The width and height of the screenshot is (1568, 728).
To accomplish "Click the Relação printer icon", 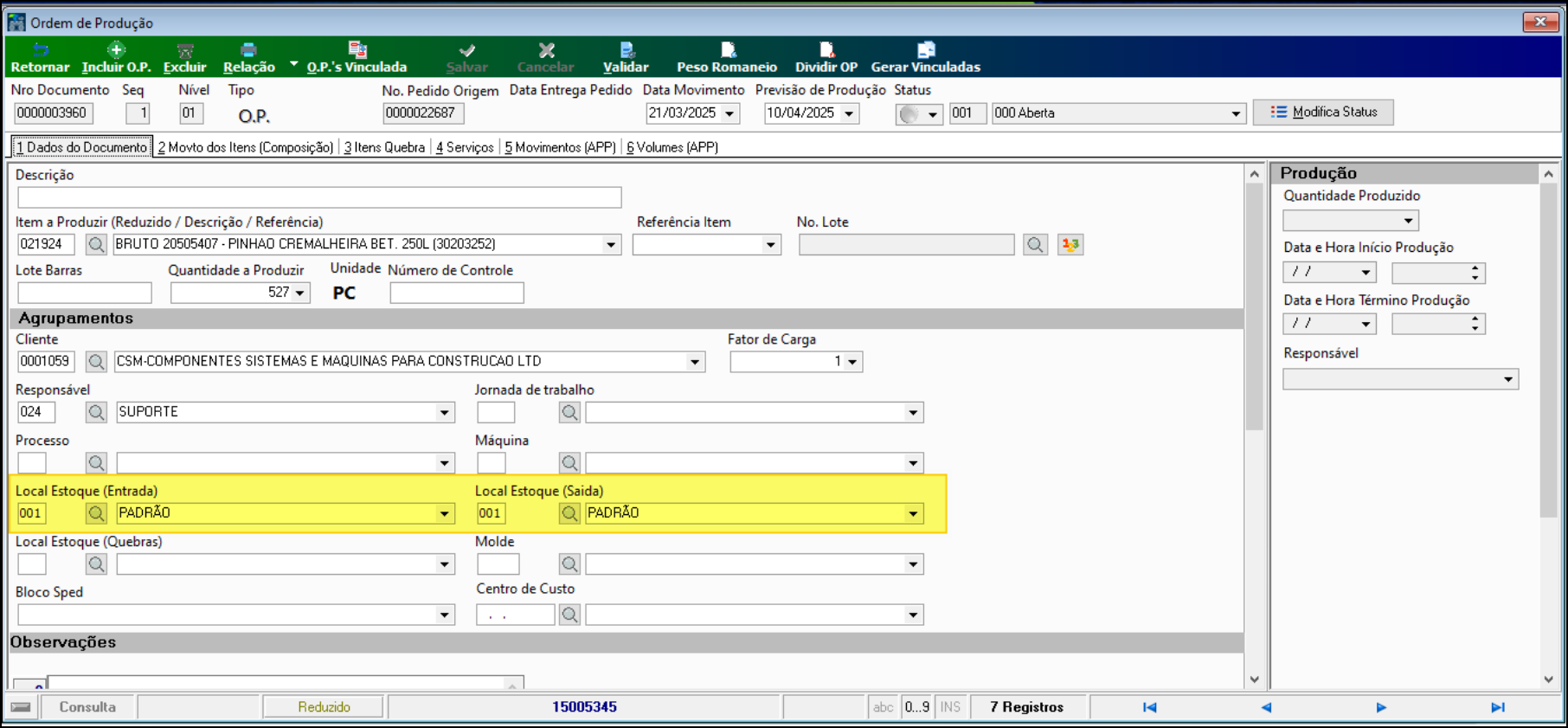I will (248, 50).
